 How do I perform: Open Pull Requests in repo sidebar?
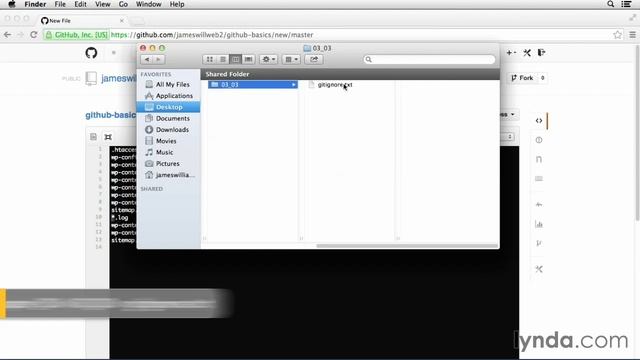tap(539, 159)
